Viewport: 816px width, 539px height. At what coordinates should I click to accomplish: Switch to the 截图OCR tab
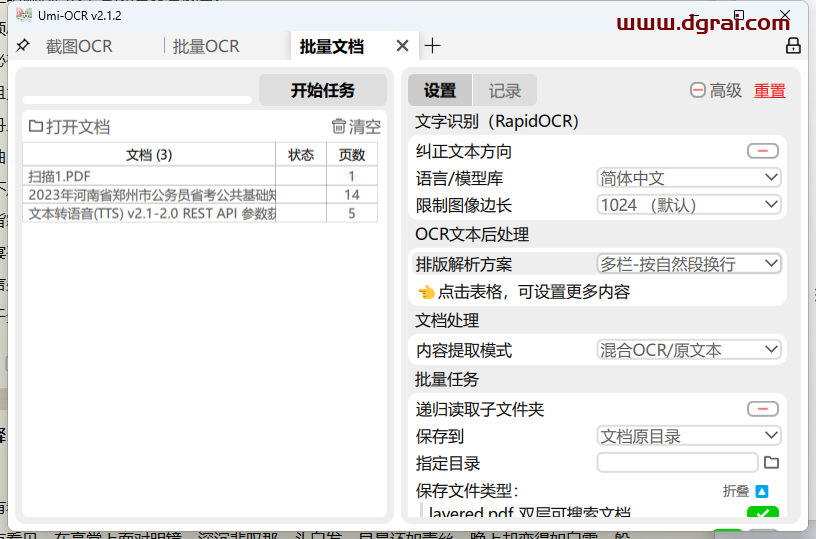pos(79,46)
